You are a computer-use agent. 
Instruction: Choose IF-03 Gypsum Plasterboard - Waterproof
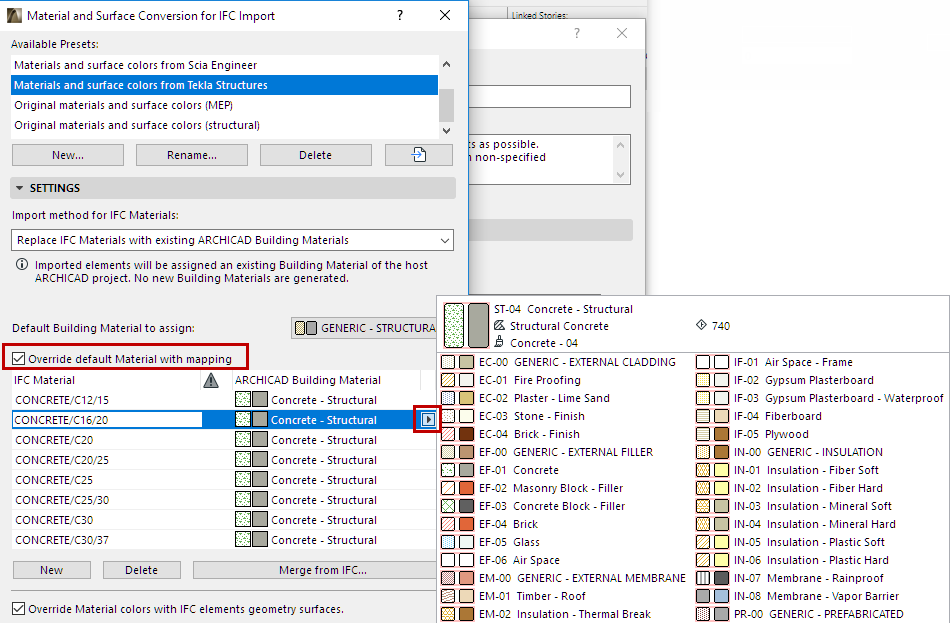pyautogui.click(x=820, y=398)
